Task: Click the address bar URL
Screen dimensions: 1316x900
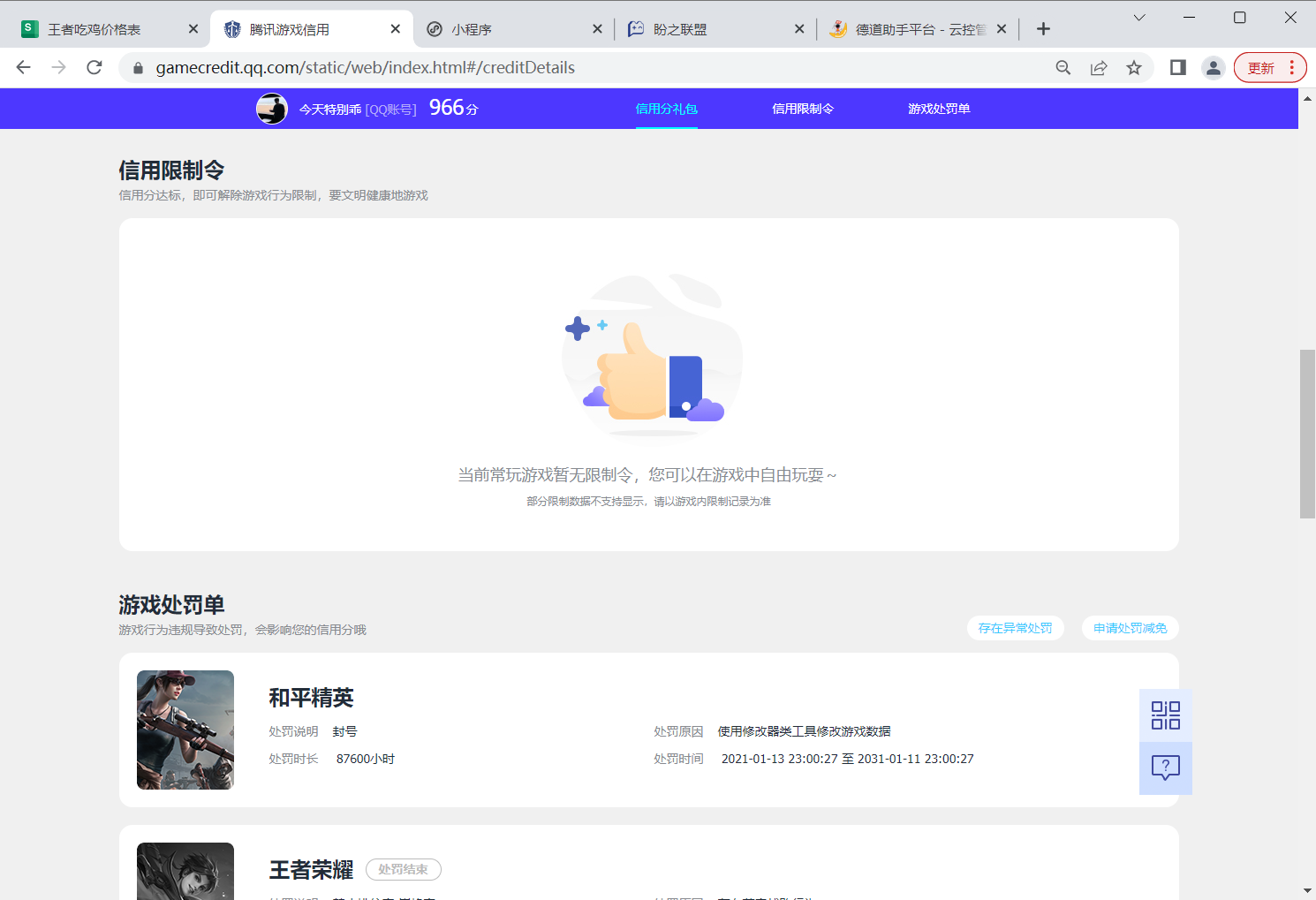Action: point(365,68)
